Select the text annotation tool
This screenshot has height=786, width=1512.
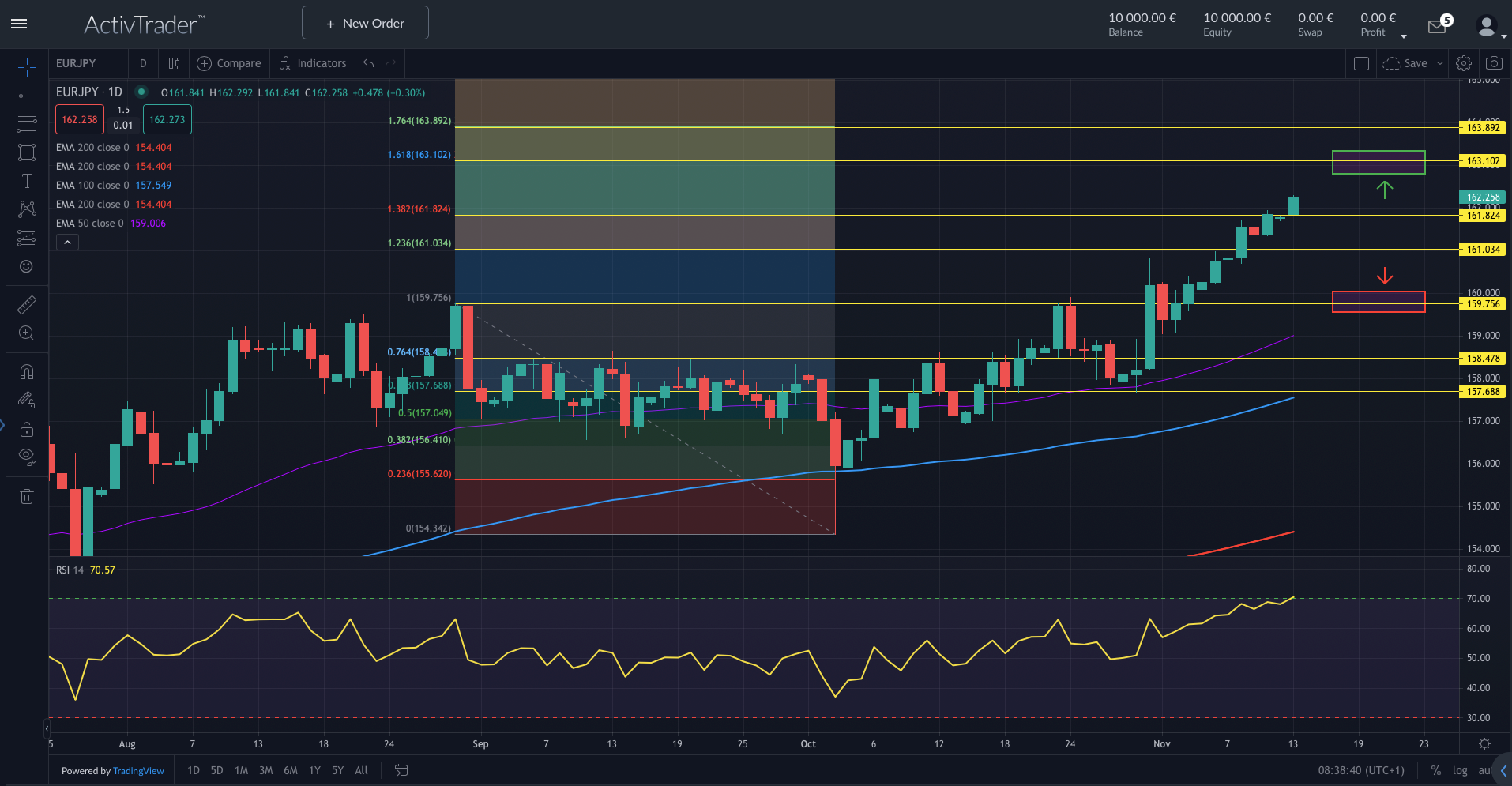[x=26, y=180]
